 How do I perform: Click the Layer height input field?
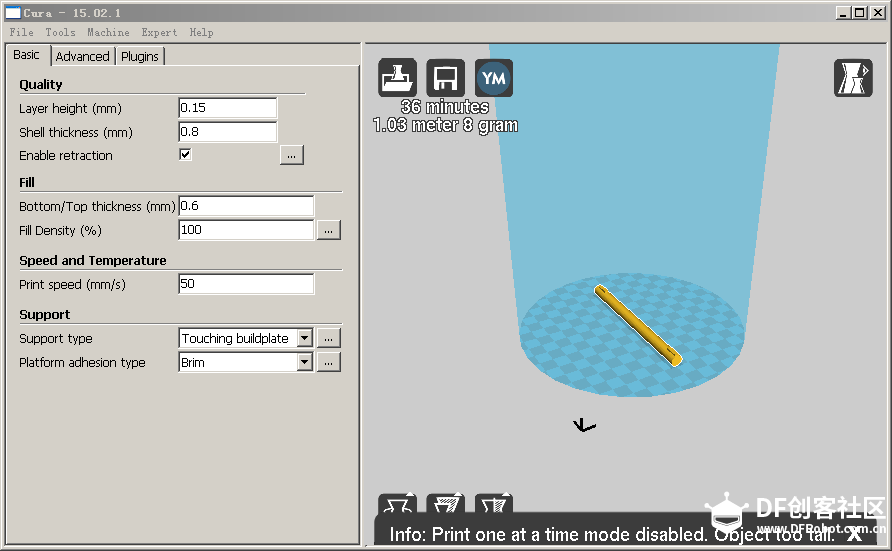pos(228,108)
